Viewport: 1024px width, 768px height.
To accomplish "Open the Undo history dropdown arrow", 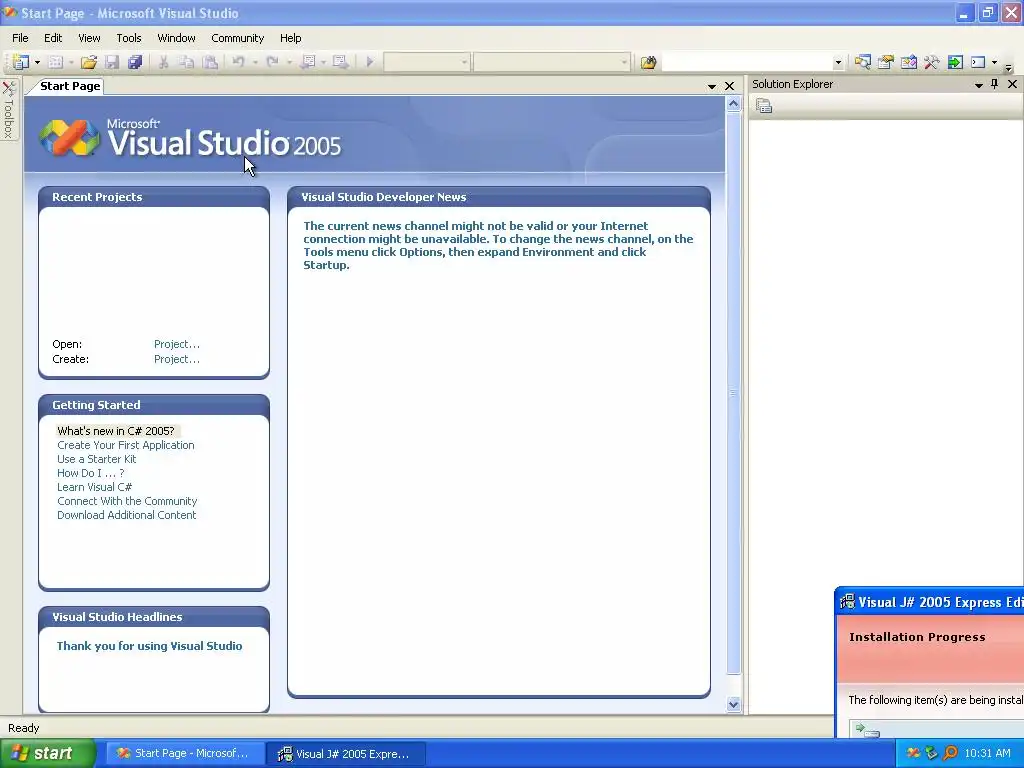I will (x=255, y=63).
